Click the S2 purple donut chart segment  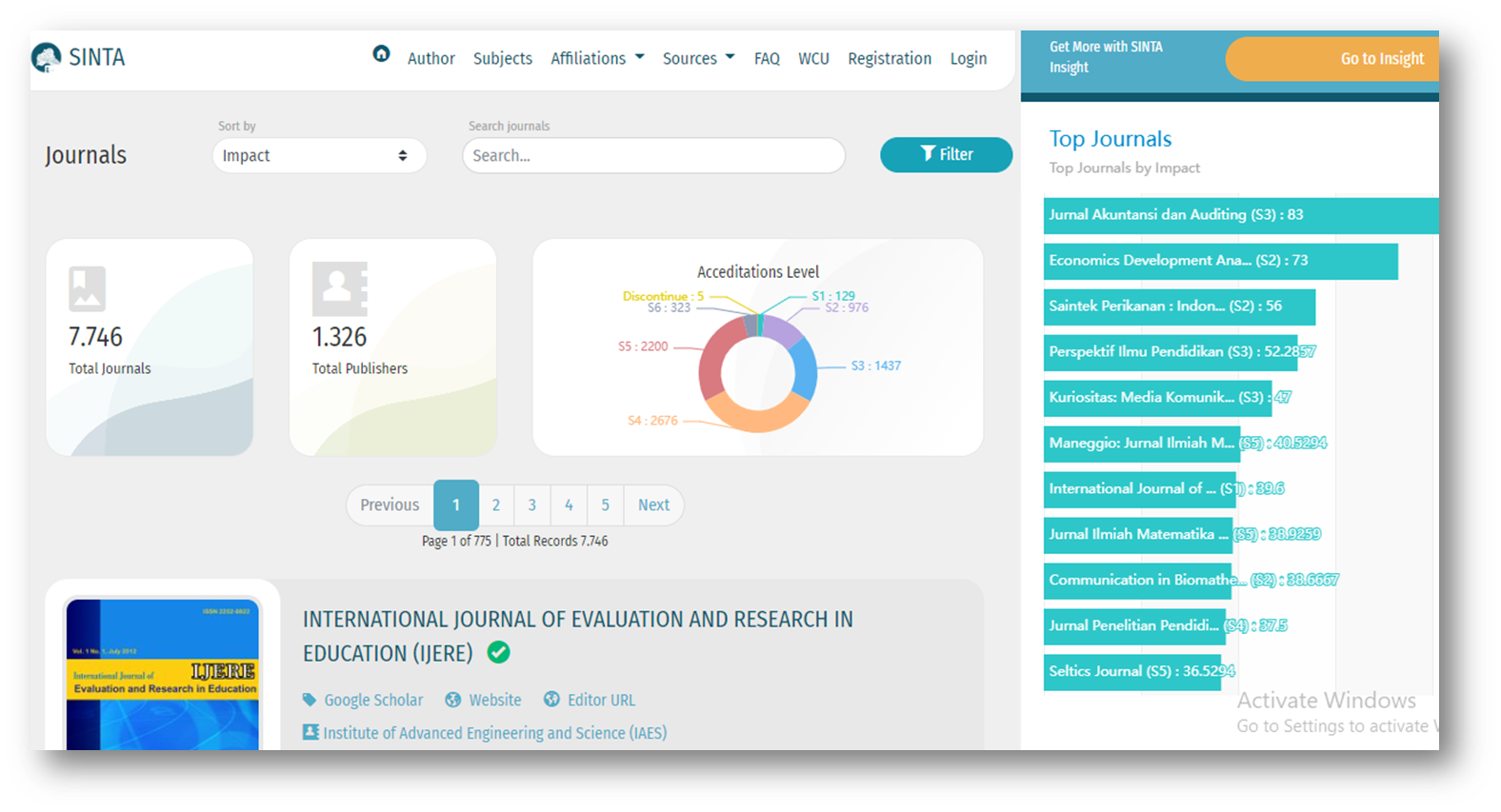783,330
